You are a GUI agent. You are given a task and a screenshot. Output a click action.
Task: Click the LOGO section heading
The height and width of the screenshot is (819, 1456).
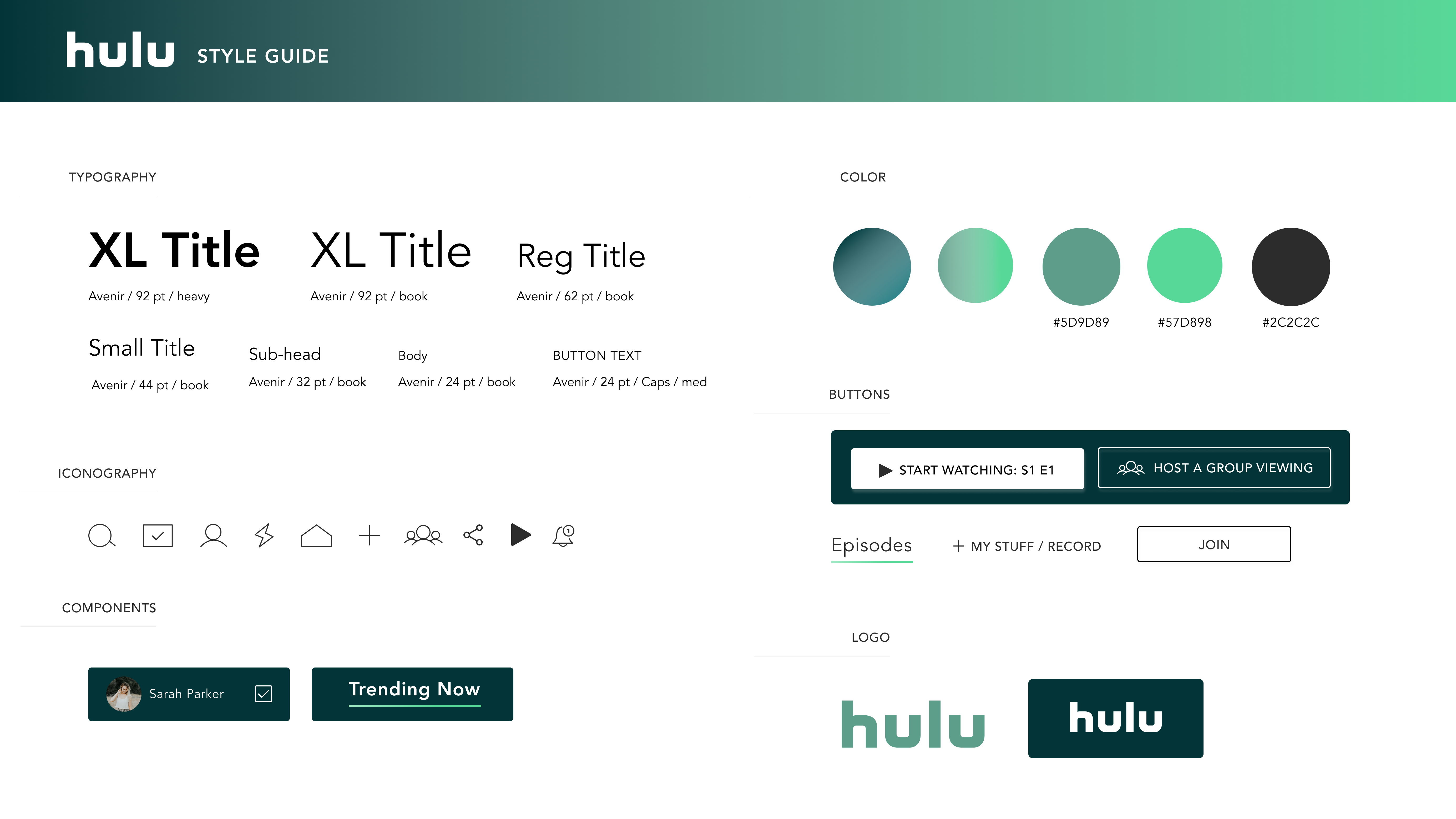point(871,637)
